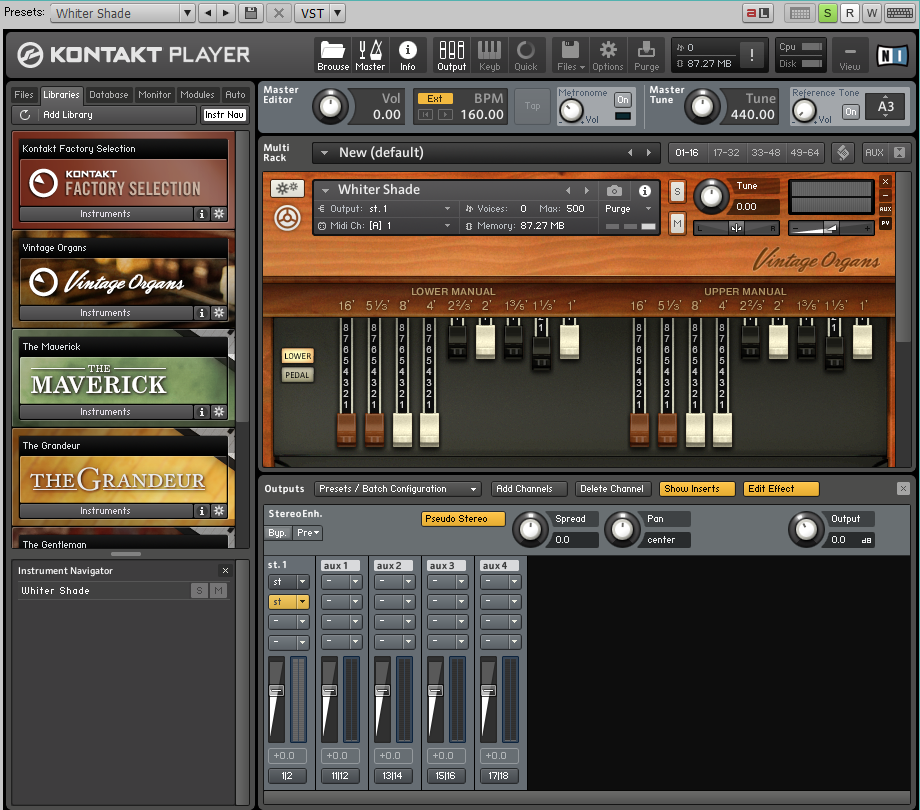920x810 pixels.
Task: Open the Browse panel icon
Action: [x=333, y=55]
